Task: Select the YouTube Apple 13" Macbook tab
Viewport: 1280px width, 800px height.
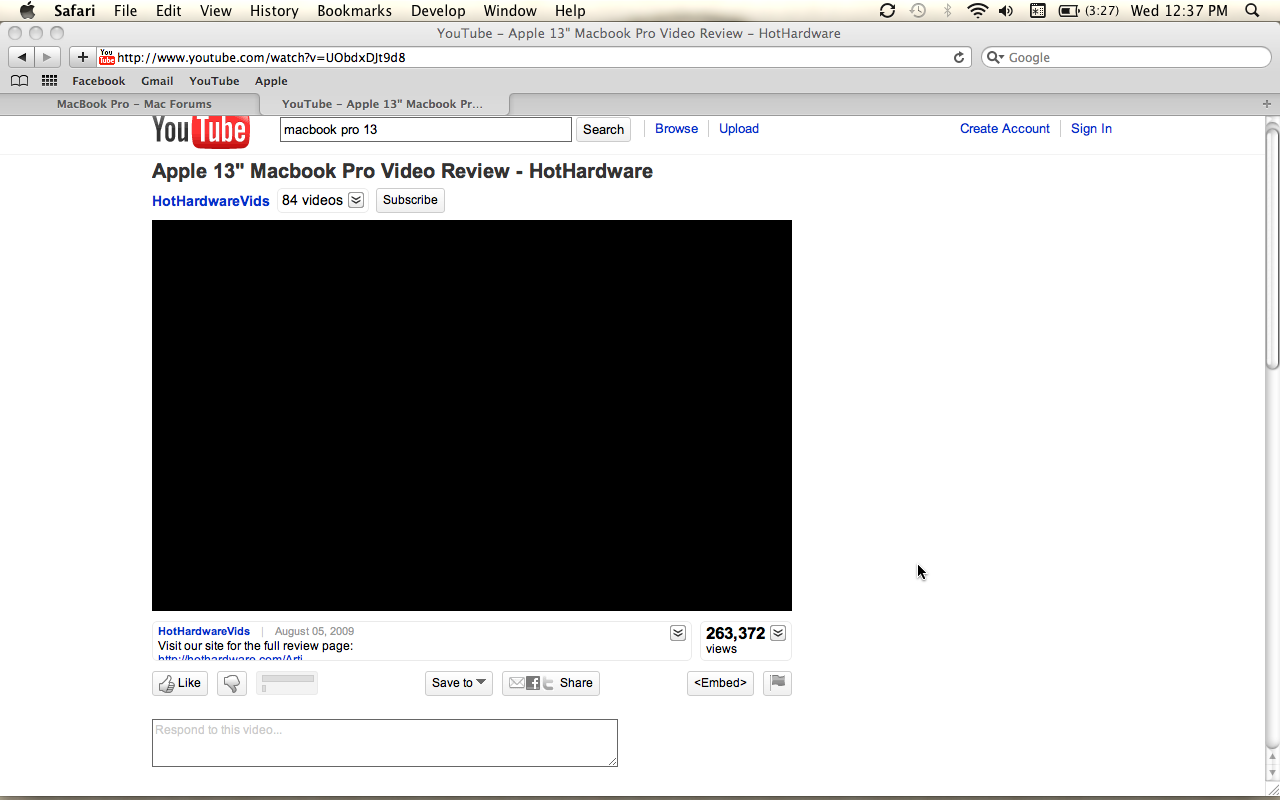Action: 382,104
